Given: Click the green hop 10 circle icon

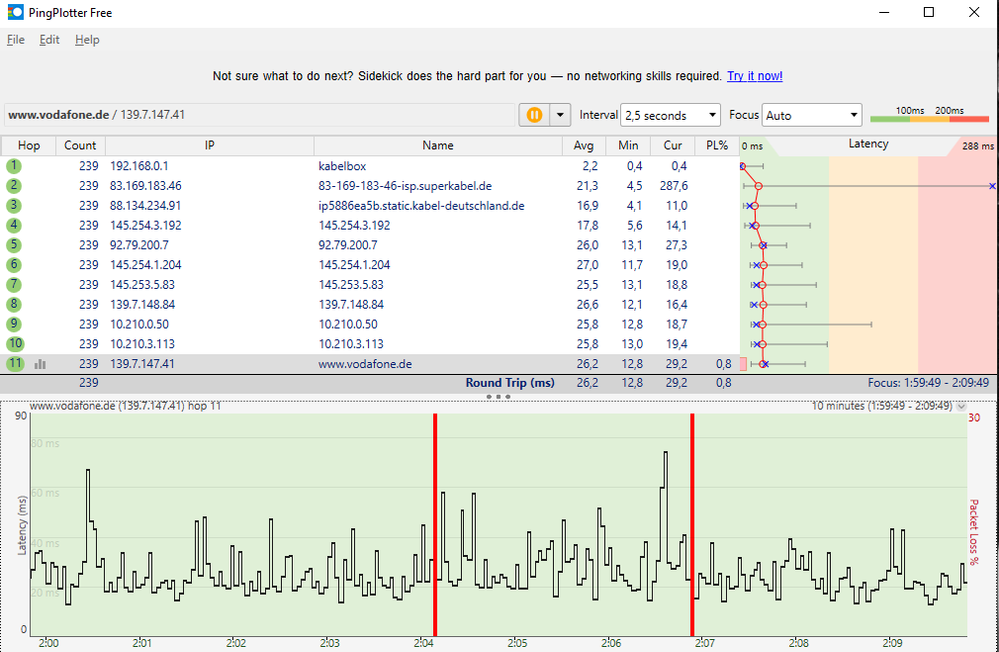Looking at the screenshot, I should point(15,344).
